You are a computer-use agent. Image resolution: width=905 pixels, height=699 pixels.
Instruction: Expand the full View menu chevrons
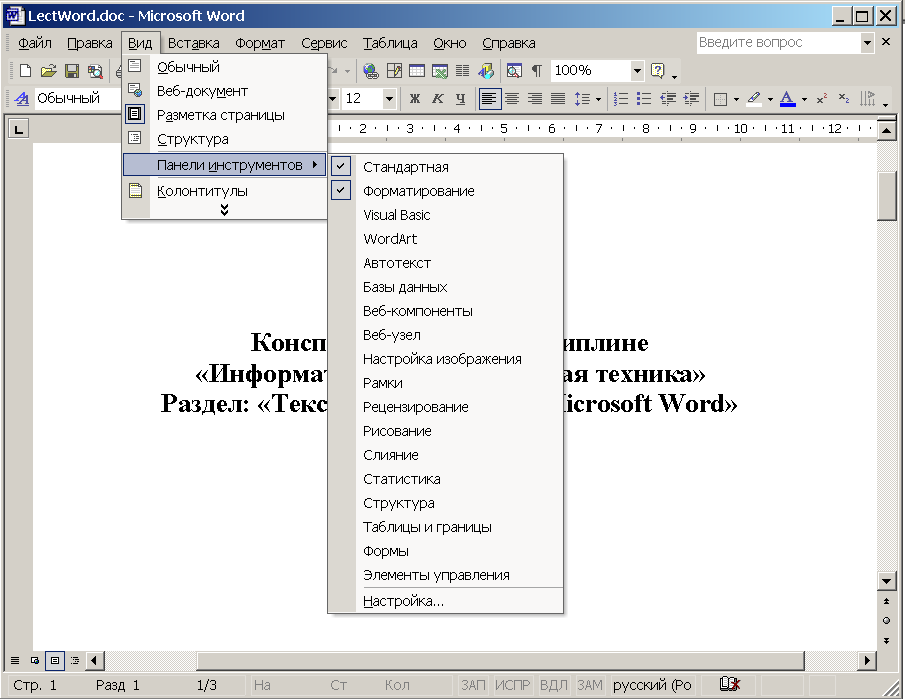coord(225,210)
